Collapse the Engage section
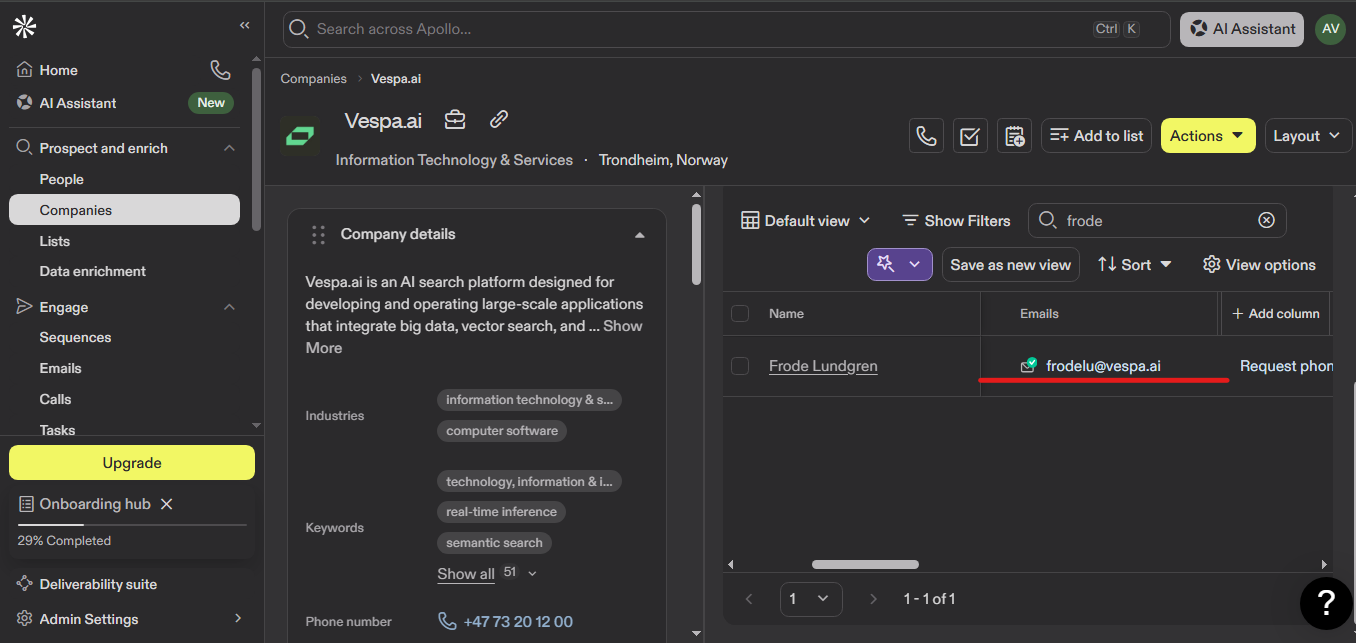Image resolution: width=1356 pixels, height=643 pixels. pyautogui.click(x=229, y=307)
